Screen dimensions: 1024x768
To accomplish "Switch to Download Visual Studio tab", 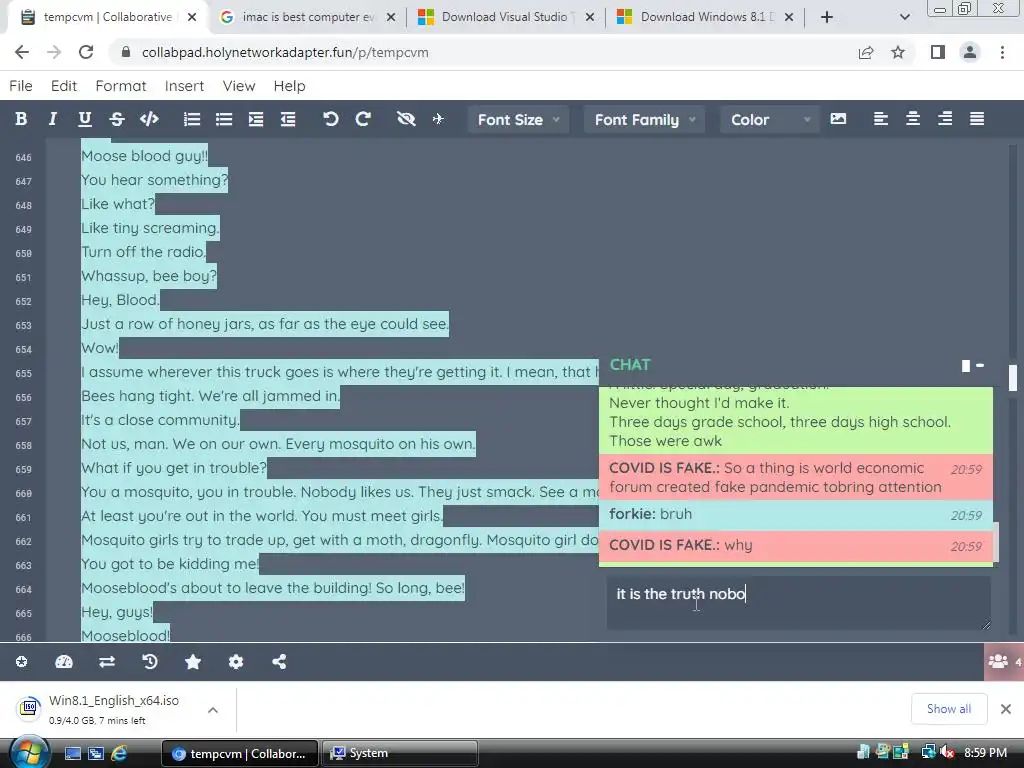I will pyautogui.click(x=505, y=17).
